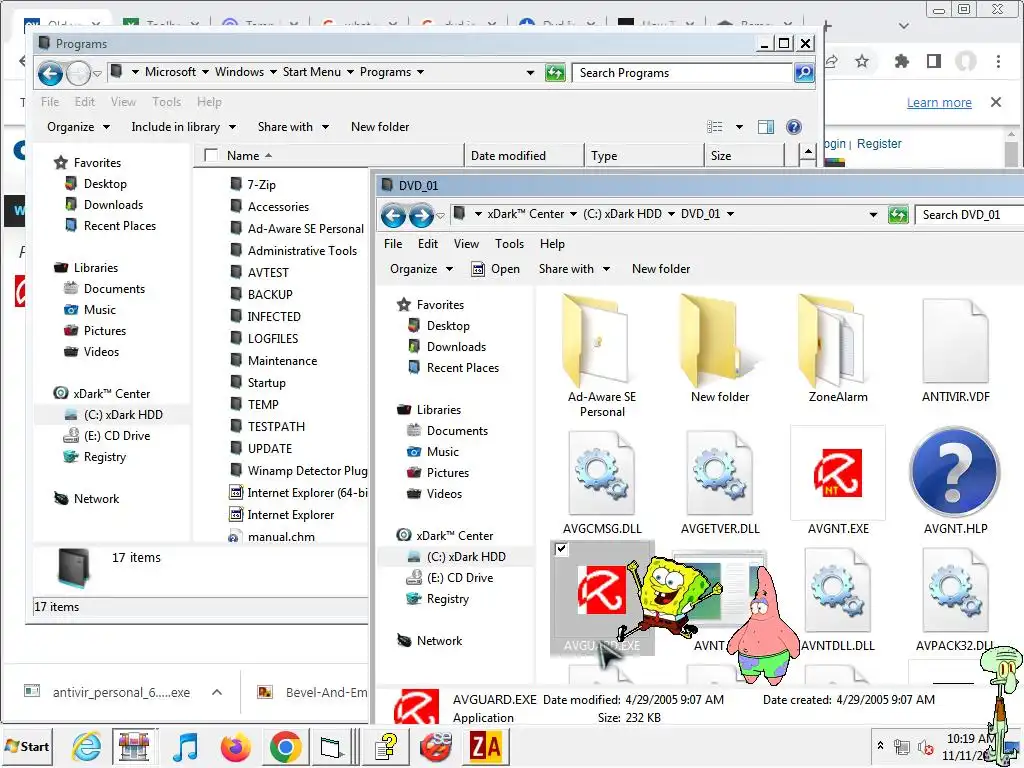The width and height of the screenshot is (1024, 768).
Task: Open Include in library dropdown
Action: 184,127
